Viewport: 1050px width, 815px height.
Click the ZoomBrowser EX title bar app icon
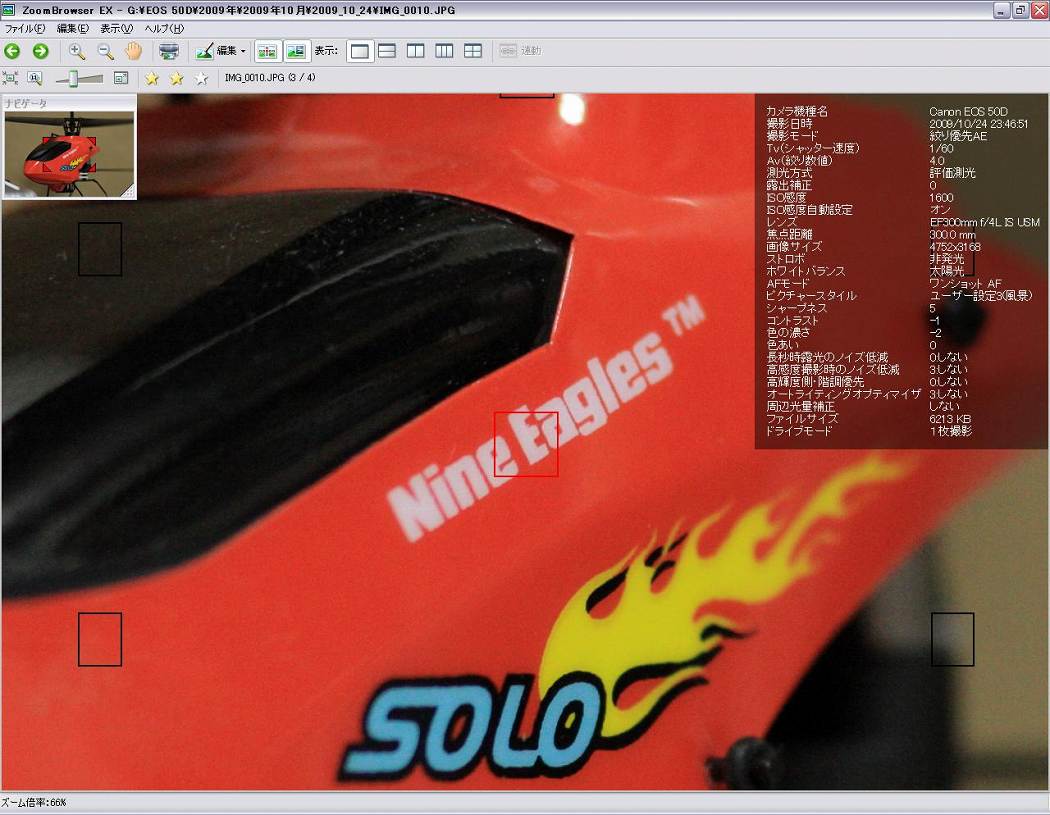click(x=9, y=9)
